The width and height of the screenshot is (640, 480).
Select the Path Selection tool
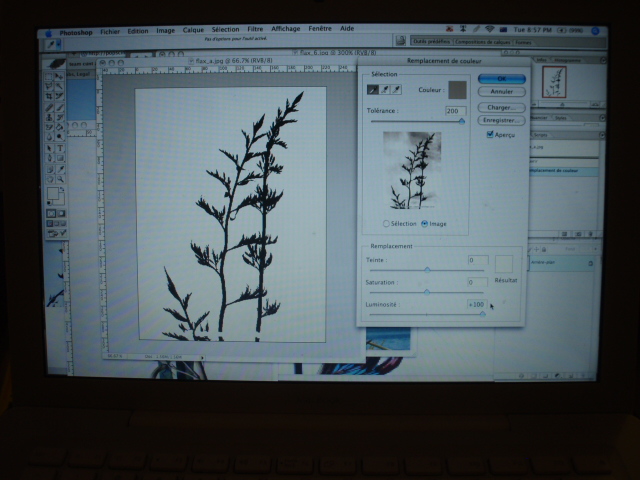click(x=49, y=149)
